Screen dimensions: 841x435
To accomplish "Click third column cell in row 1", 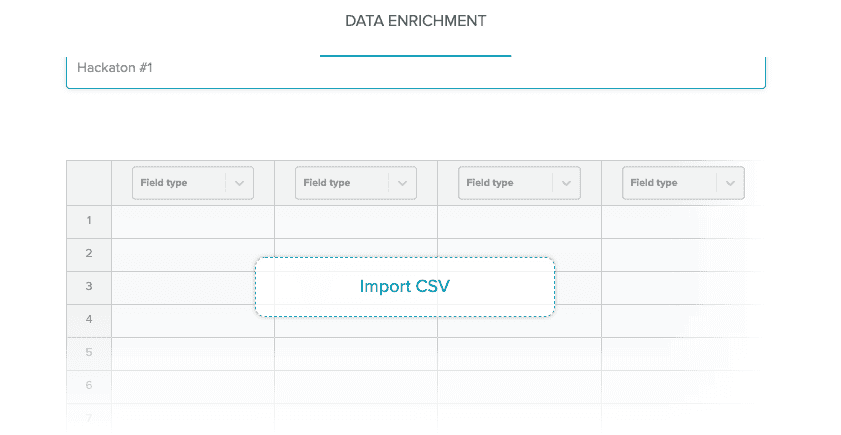I will (x=518, y=221).
